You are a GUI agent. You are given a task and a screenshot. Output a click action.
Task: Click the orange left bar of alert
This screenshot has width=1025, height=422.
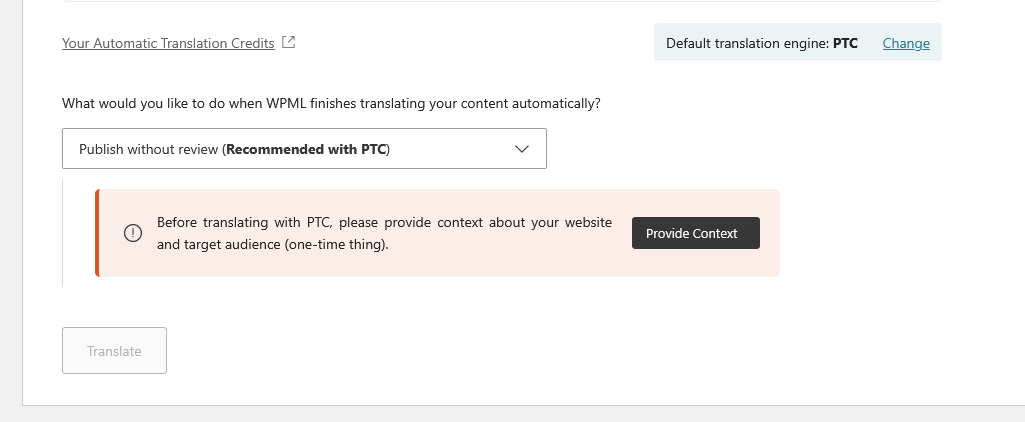click(x=97, y=233)
